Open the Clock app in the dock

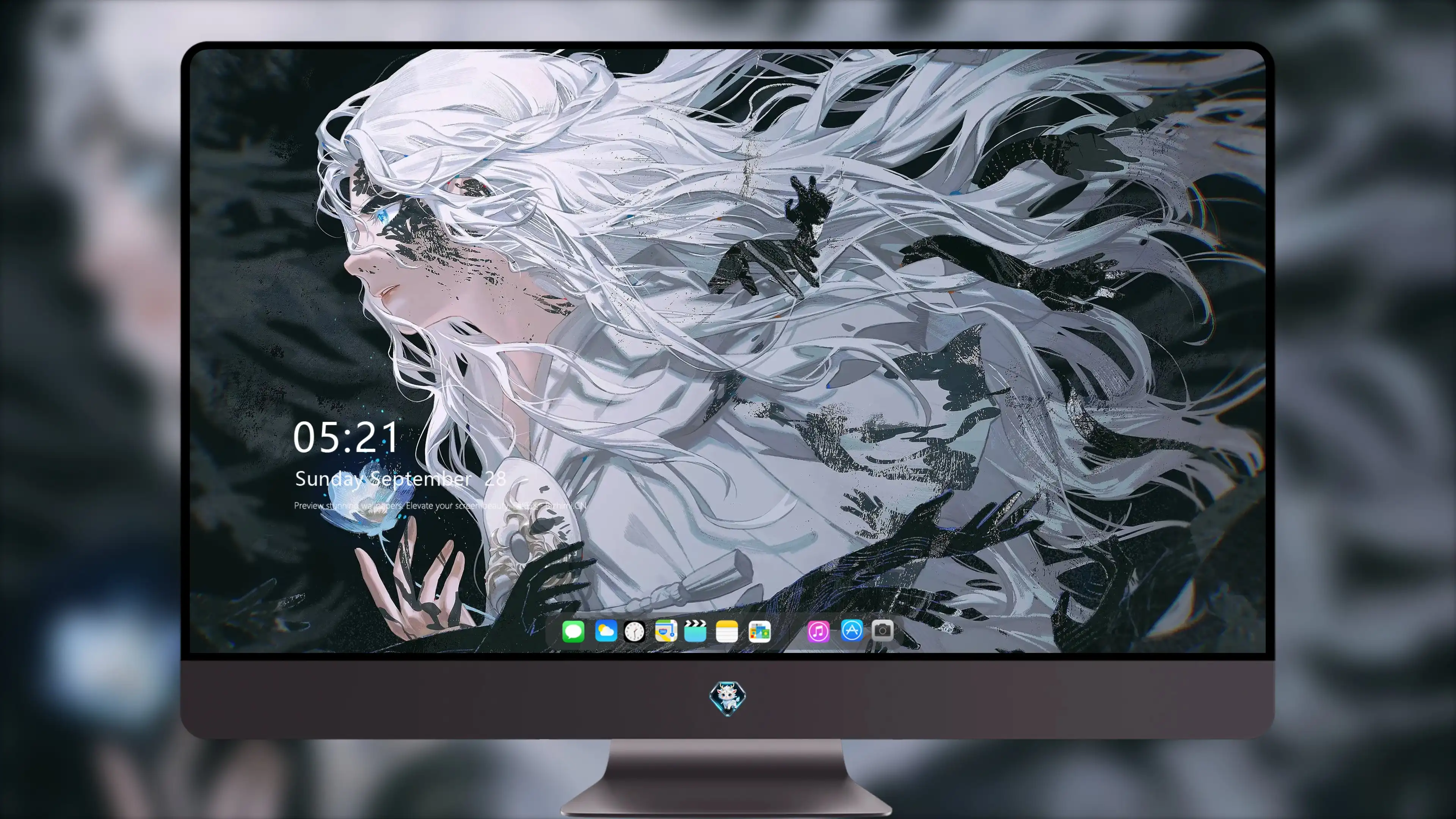point(634,631)
